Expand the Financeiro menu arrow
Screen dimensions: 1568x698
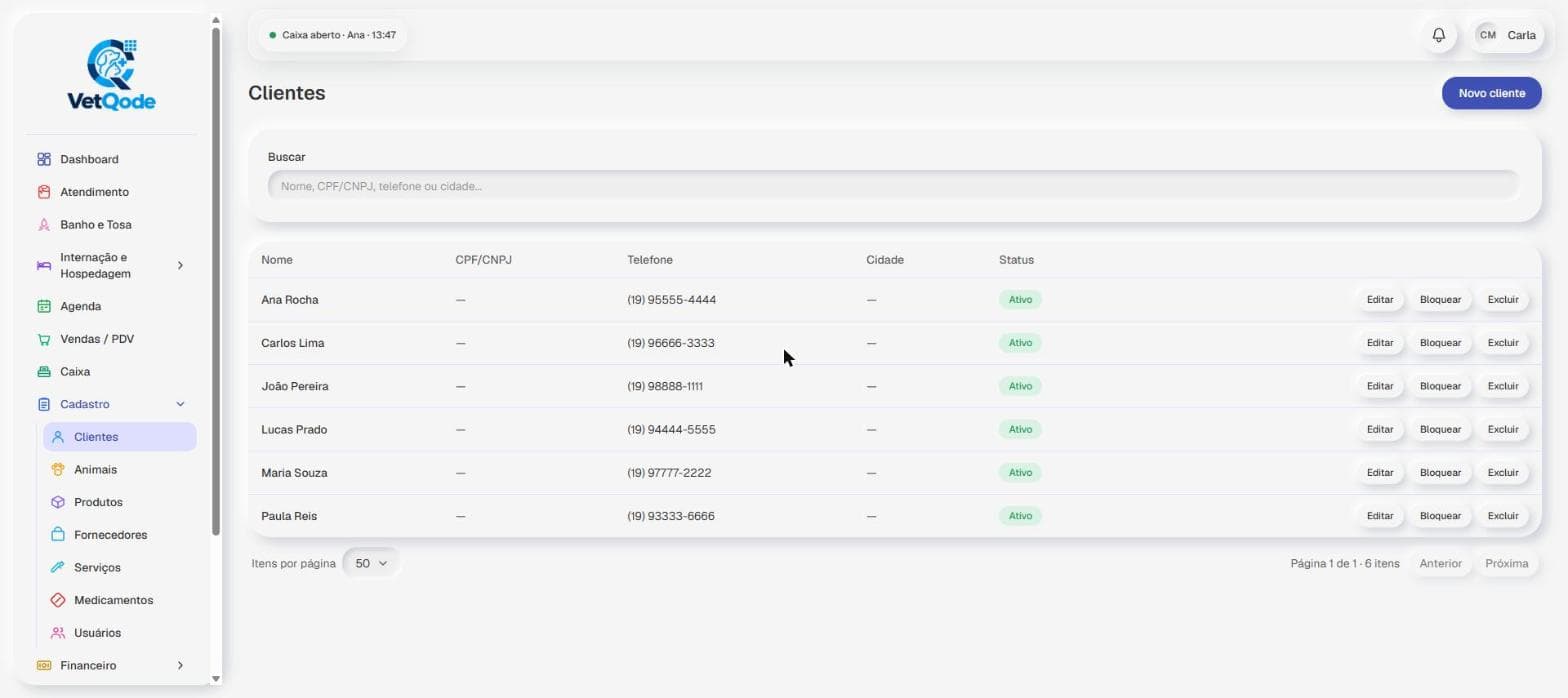click(180, 665)
